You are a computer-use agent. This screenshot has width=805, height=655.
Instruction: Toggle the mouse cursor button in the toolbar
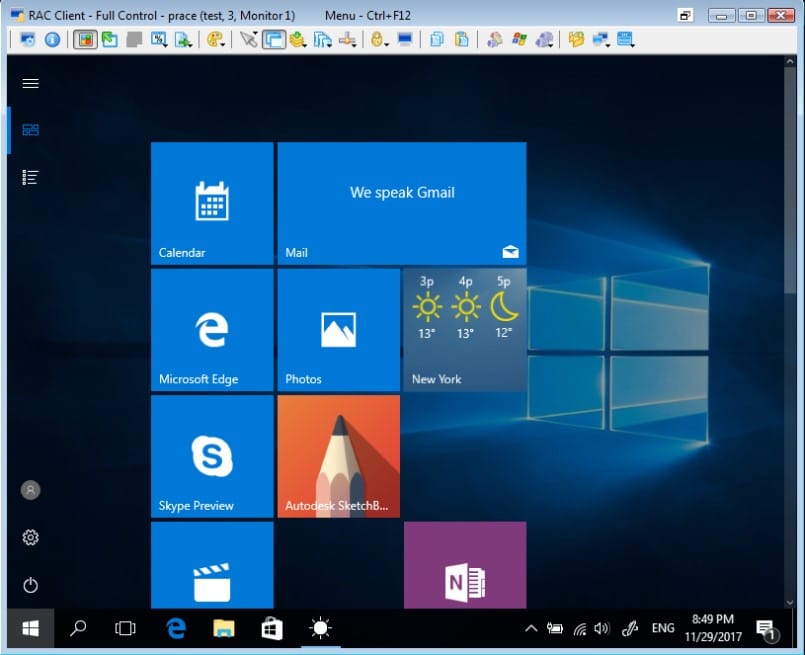248,40
